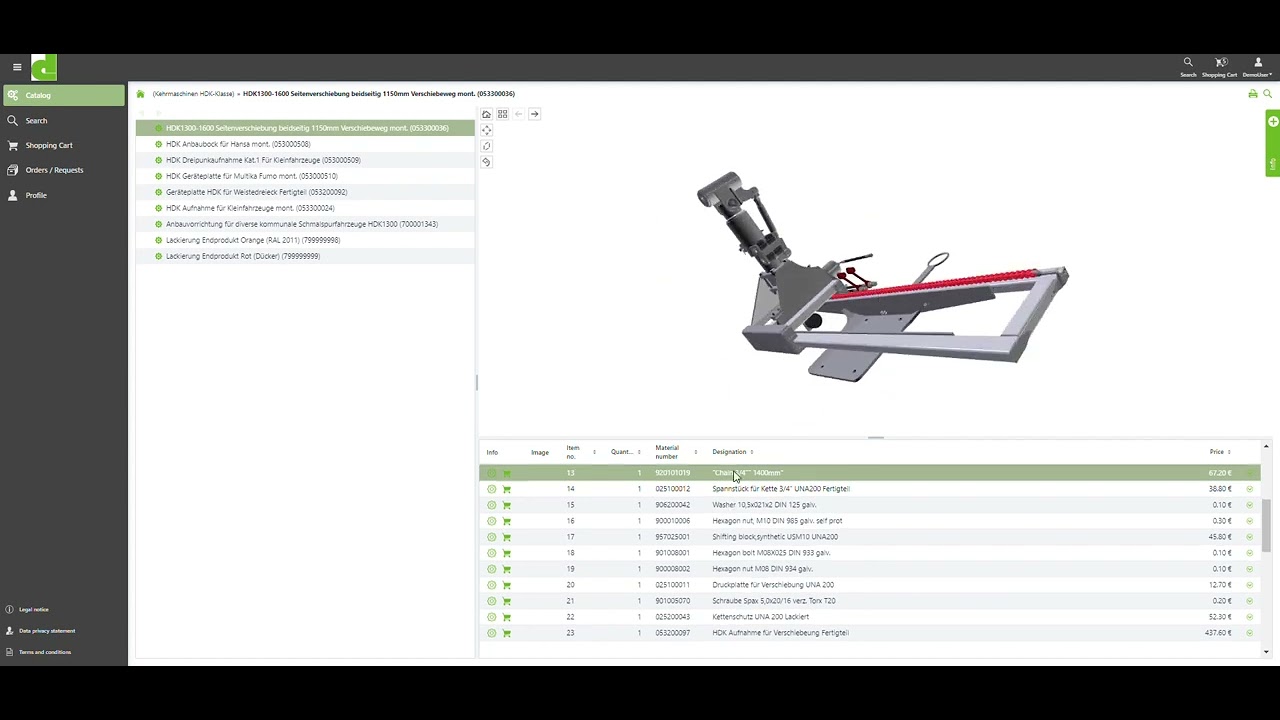Add item 16 Hexagon nut M10 to cart
The height and width of the screenshot is (720, 1280).
click(x=506, y=521)
